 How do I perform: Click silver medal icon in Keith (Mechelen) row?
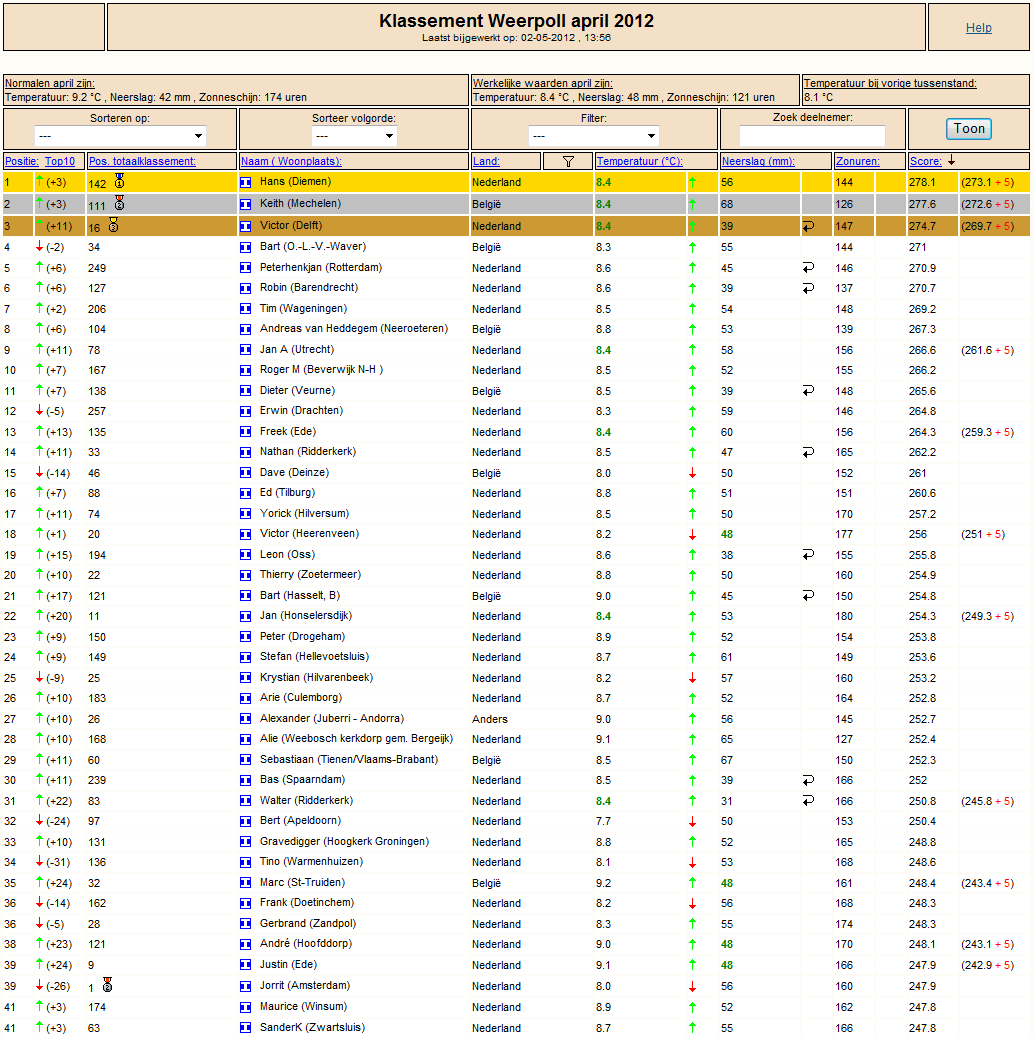tap(120, 203)
